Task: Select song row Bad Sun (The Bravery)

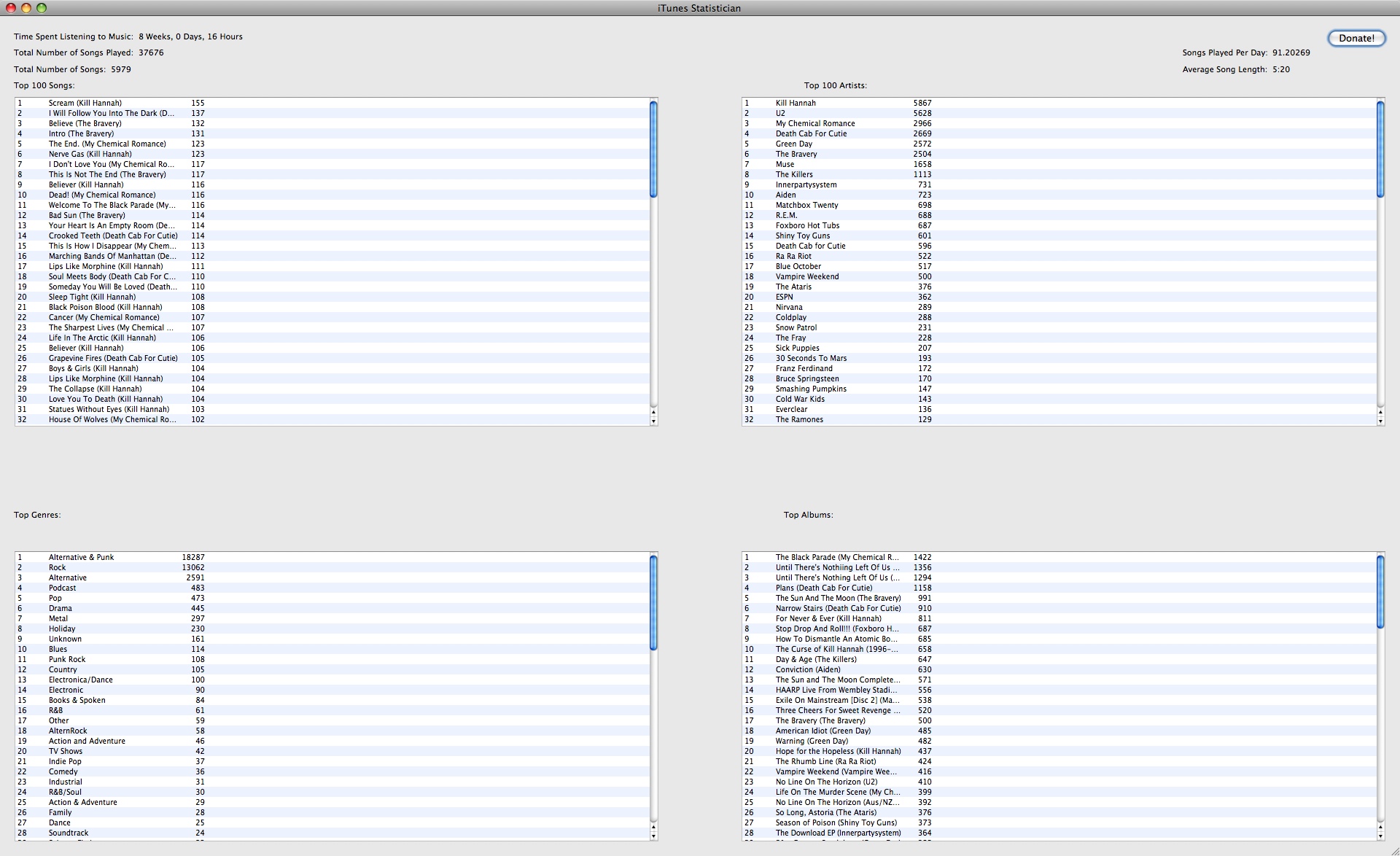Action: tap(332, 215)
